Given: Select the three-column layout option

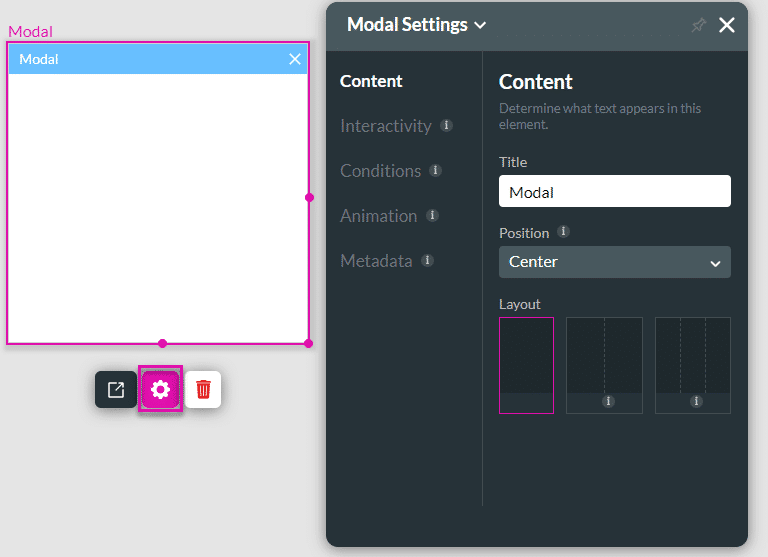Looking at the screenshot, I should 692,365.
